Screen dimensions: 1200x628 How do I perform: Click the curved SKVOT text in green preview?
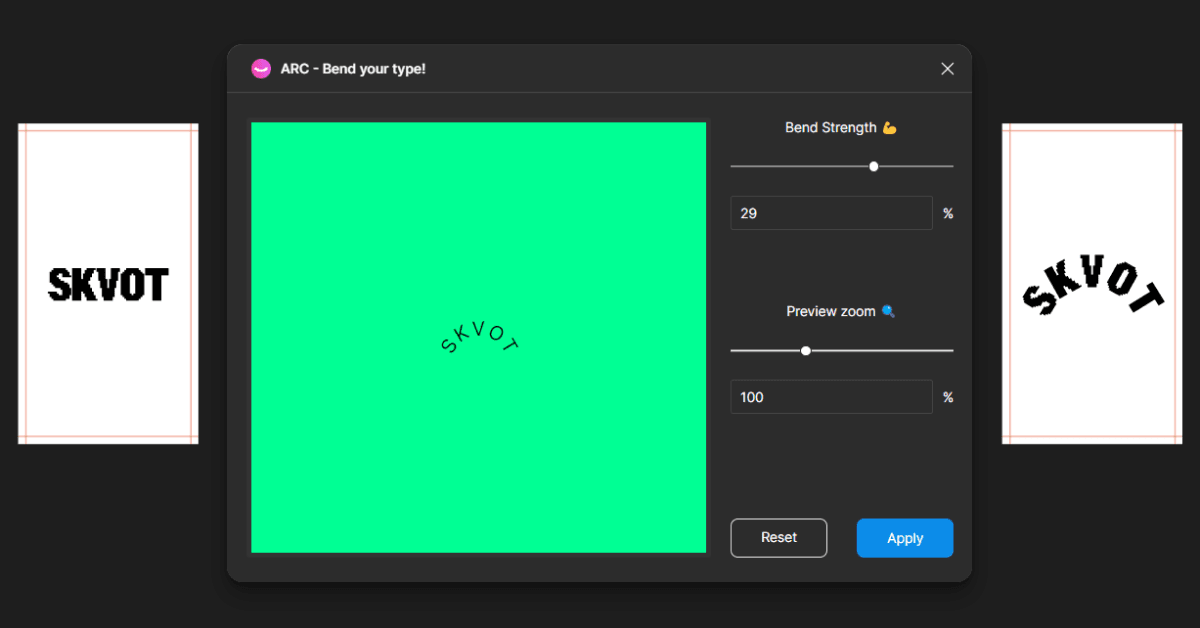tap(480, 338)
